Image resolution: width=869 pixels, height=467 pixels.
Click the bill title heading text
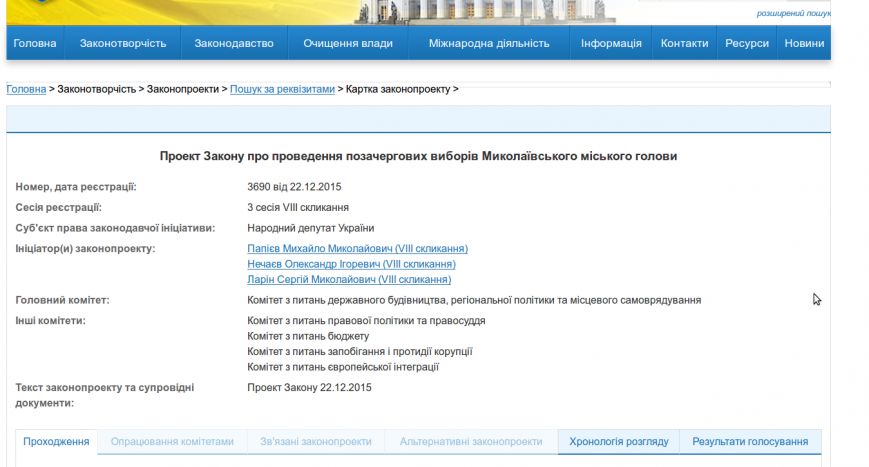coord(418,156)
